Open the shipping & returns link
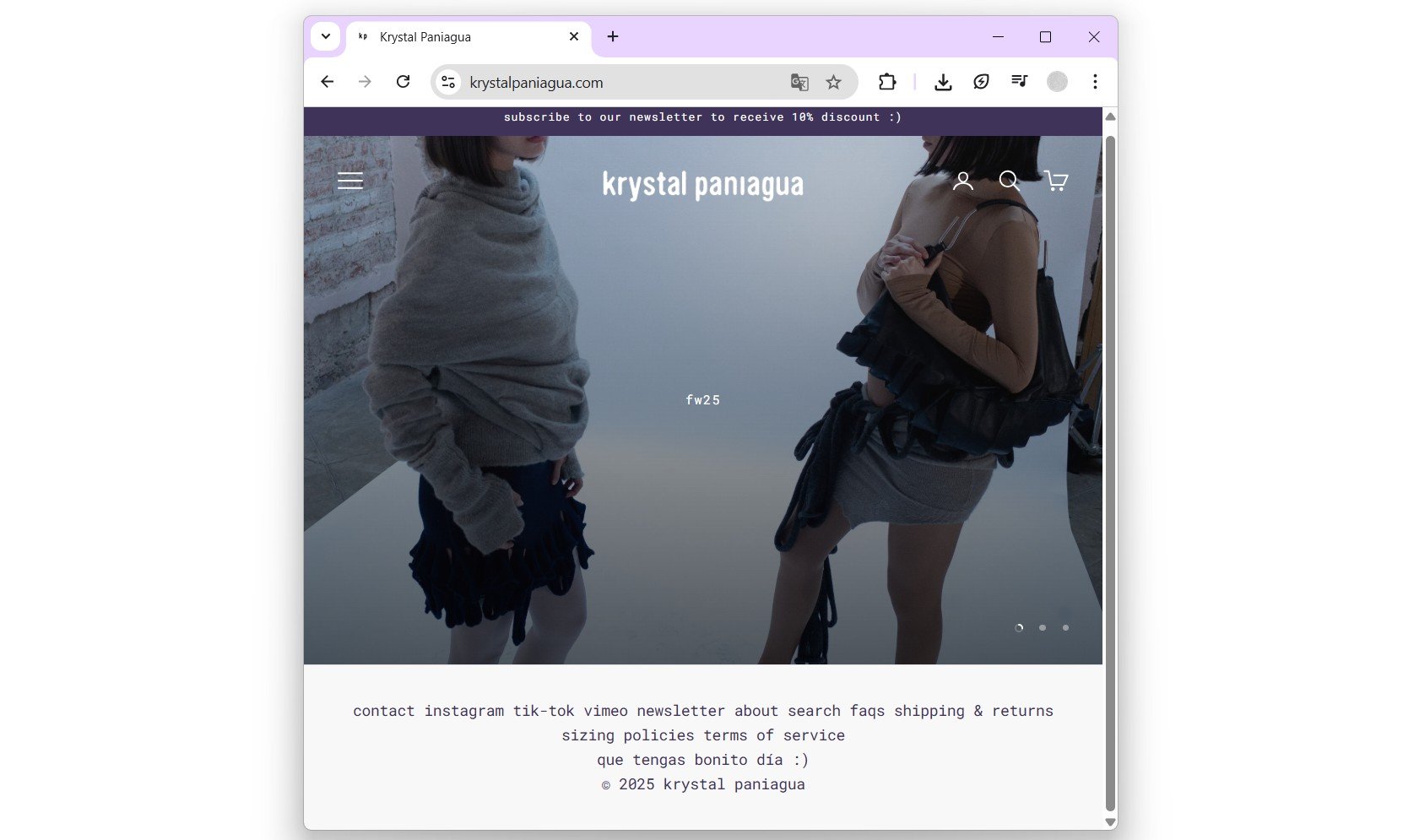Viewport: 1403px width, 840px height. [x=973, y=710]
